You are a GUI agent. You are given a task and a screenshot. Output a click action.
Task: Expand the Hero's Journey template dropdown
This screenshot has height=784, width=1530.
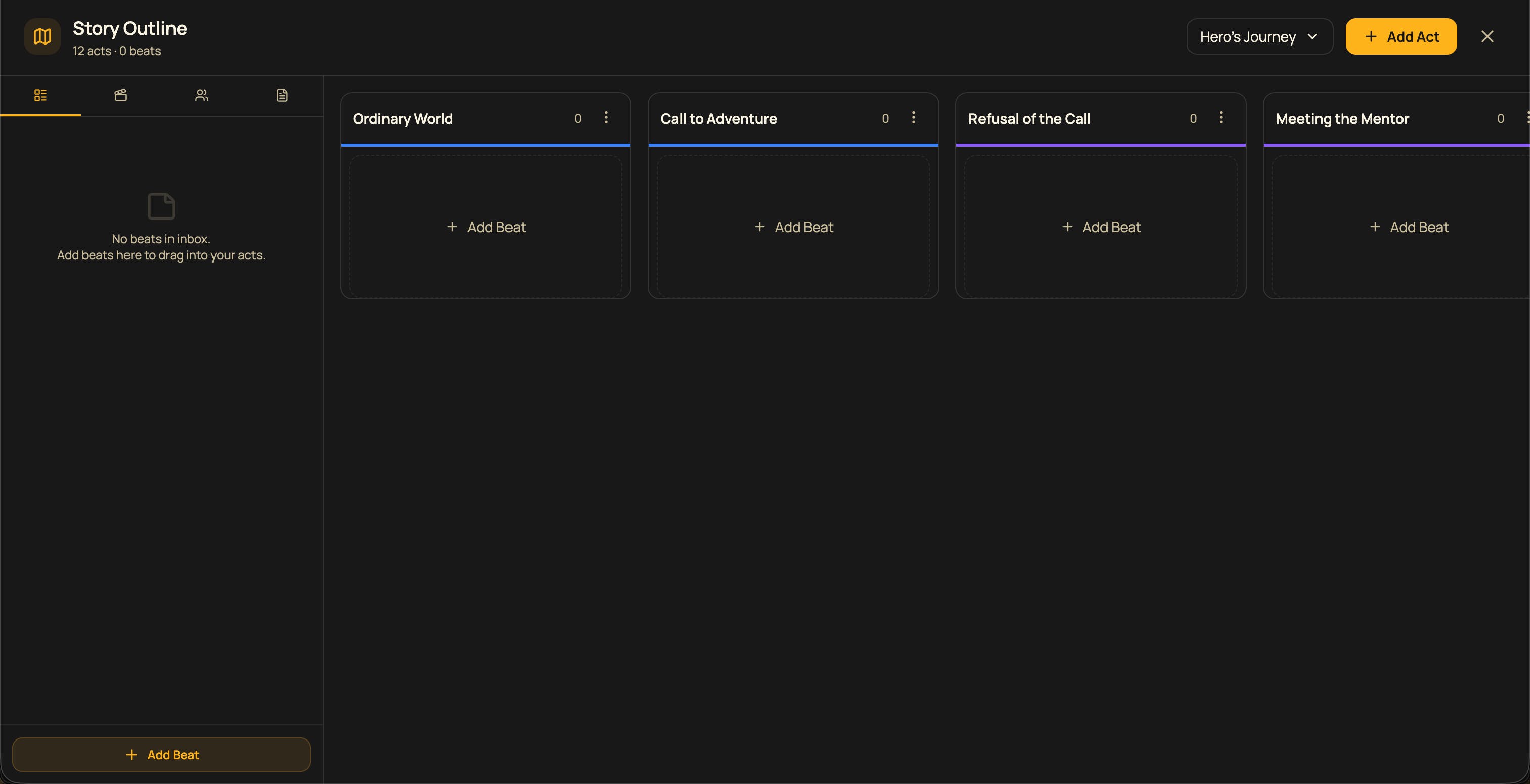[1259, 37]
